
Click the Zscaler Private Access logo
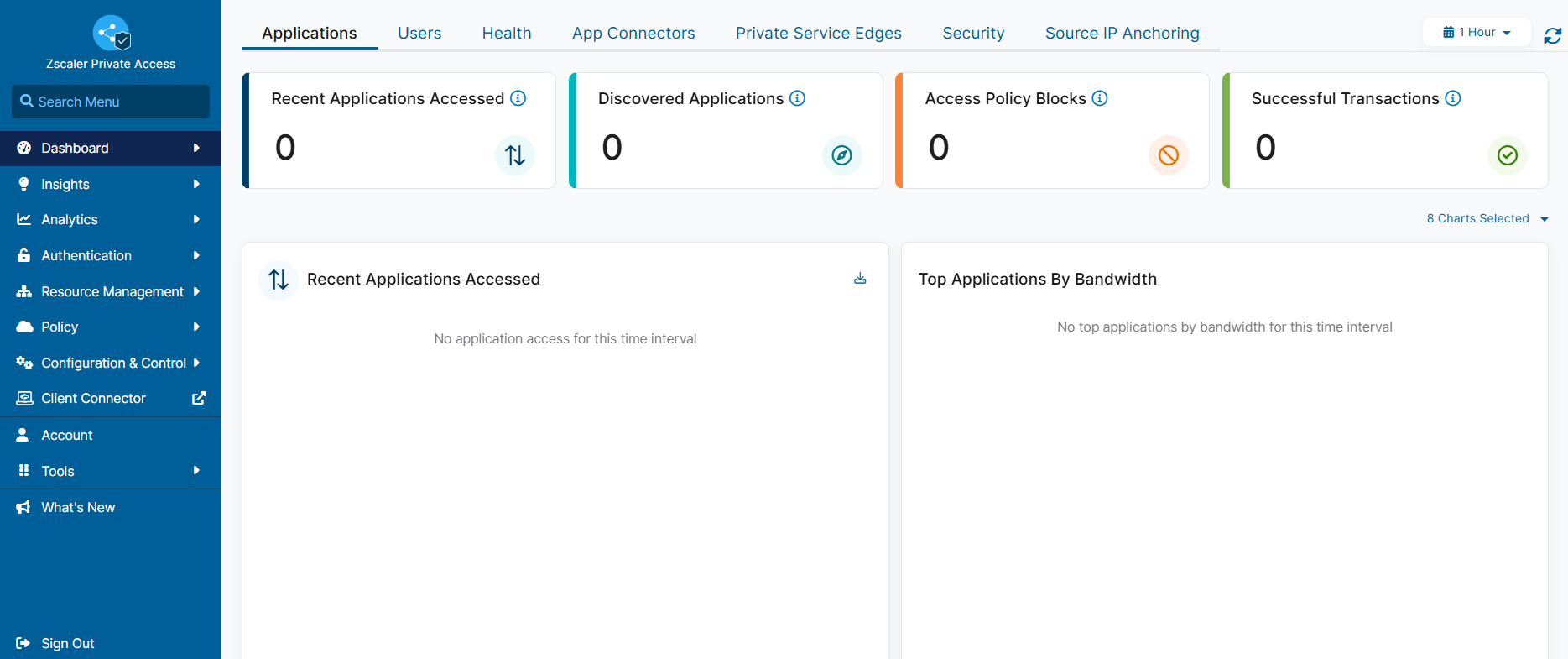click(x=111, y=34)
